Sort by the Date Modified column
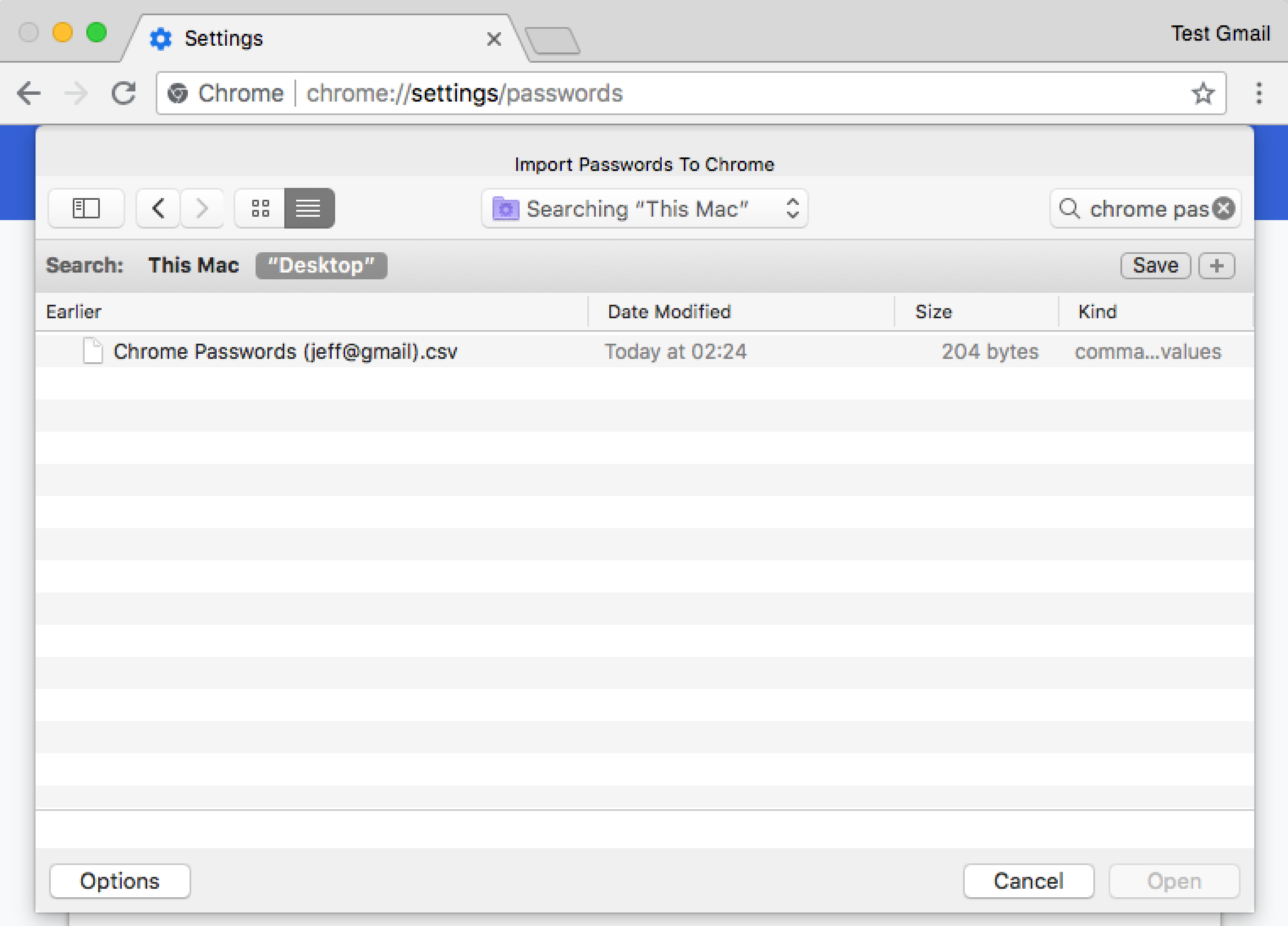This screenshot has width=1288, height=926. [x=741, y=311]
